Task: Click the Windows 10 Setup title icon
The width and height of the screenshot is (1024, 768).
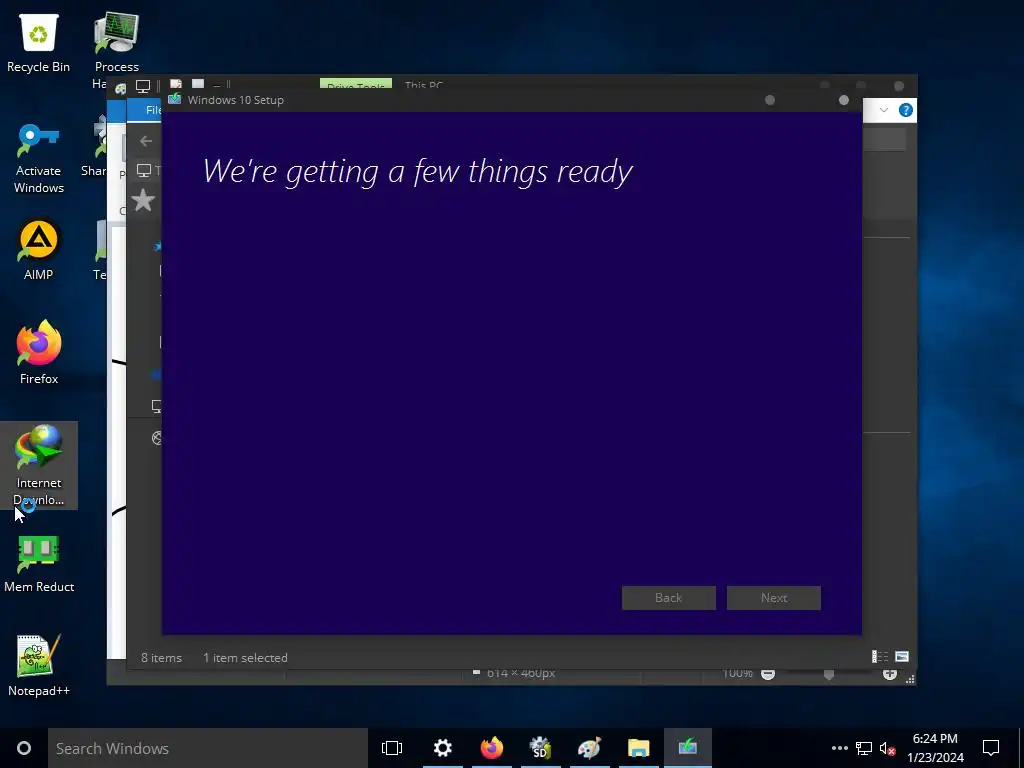Action: (174, 99)
